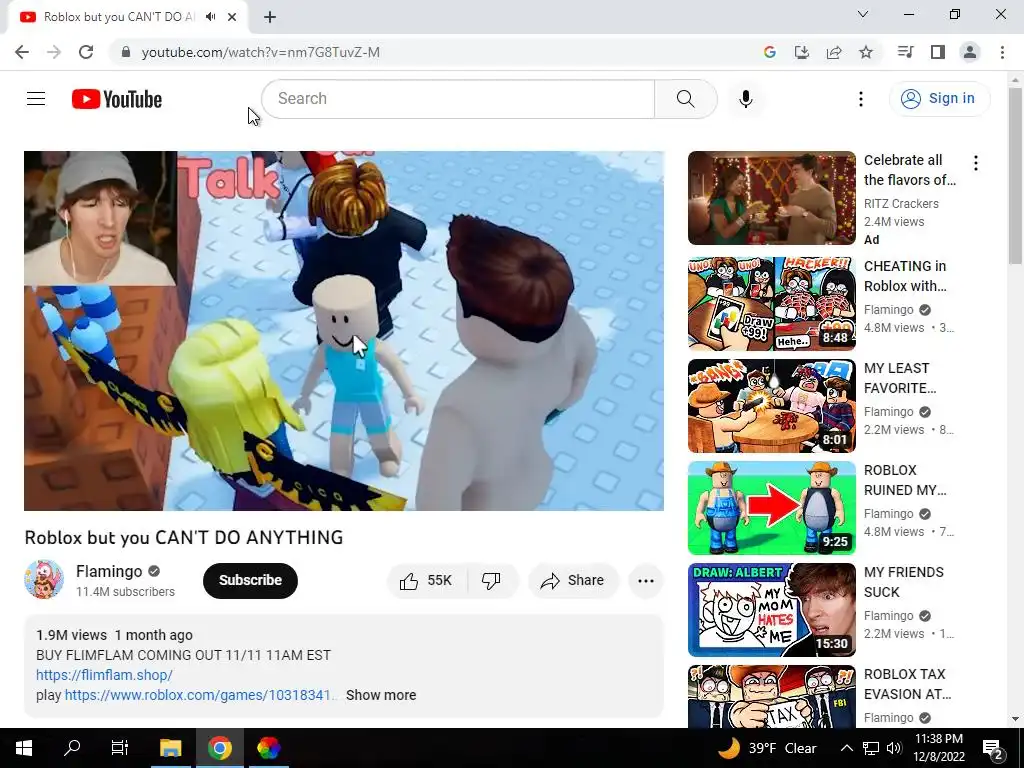Open options menu for RITZ Crackers ad
Viewport: 1024px width, 768px height.
(x=976, y=163)
